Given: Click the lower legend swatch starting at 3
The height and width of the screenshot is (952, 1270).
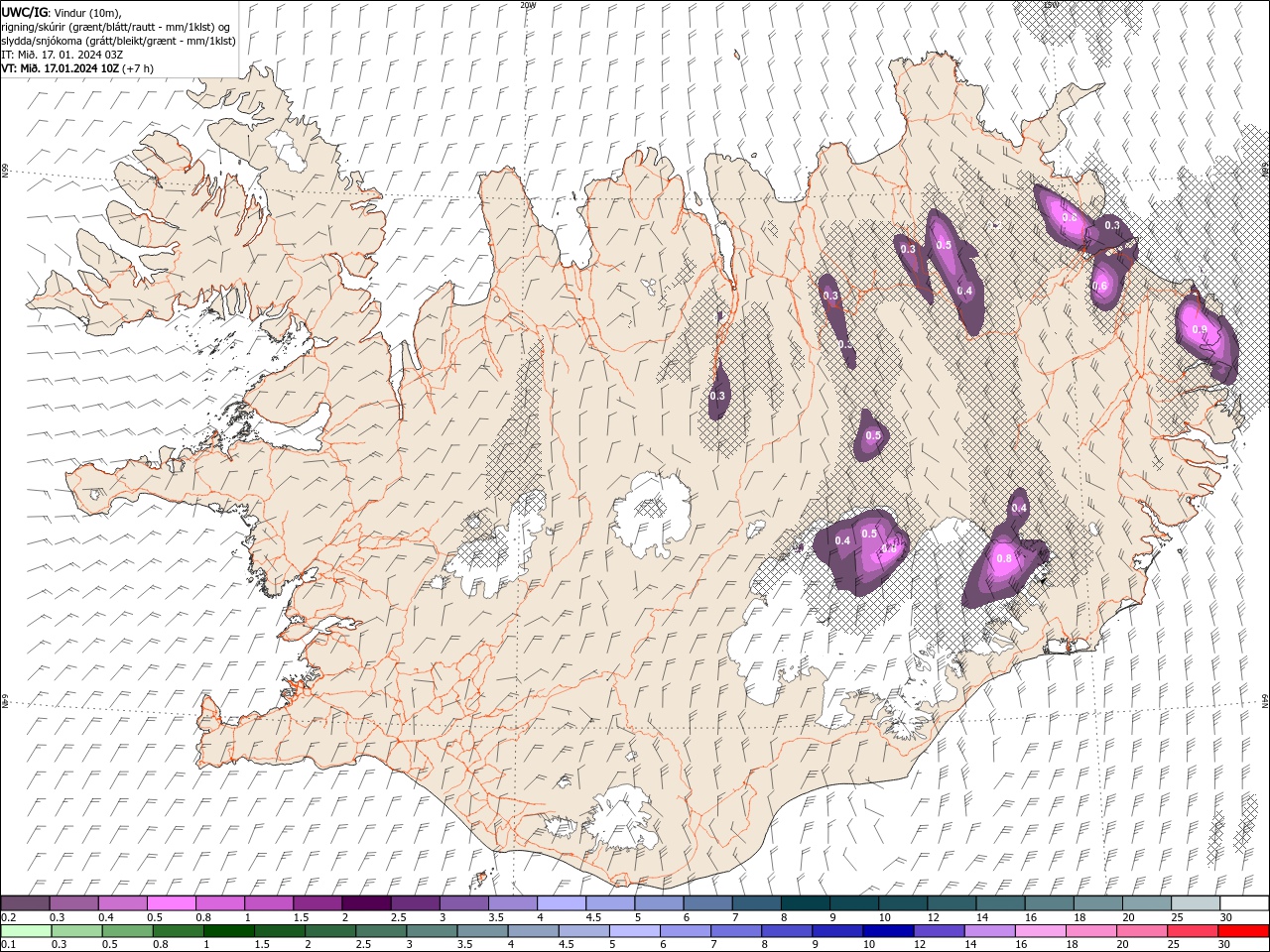Looking at the screenshot, I should coord(432,931).
